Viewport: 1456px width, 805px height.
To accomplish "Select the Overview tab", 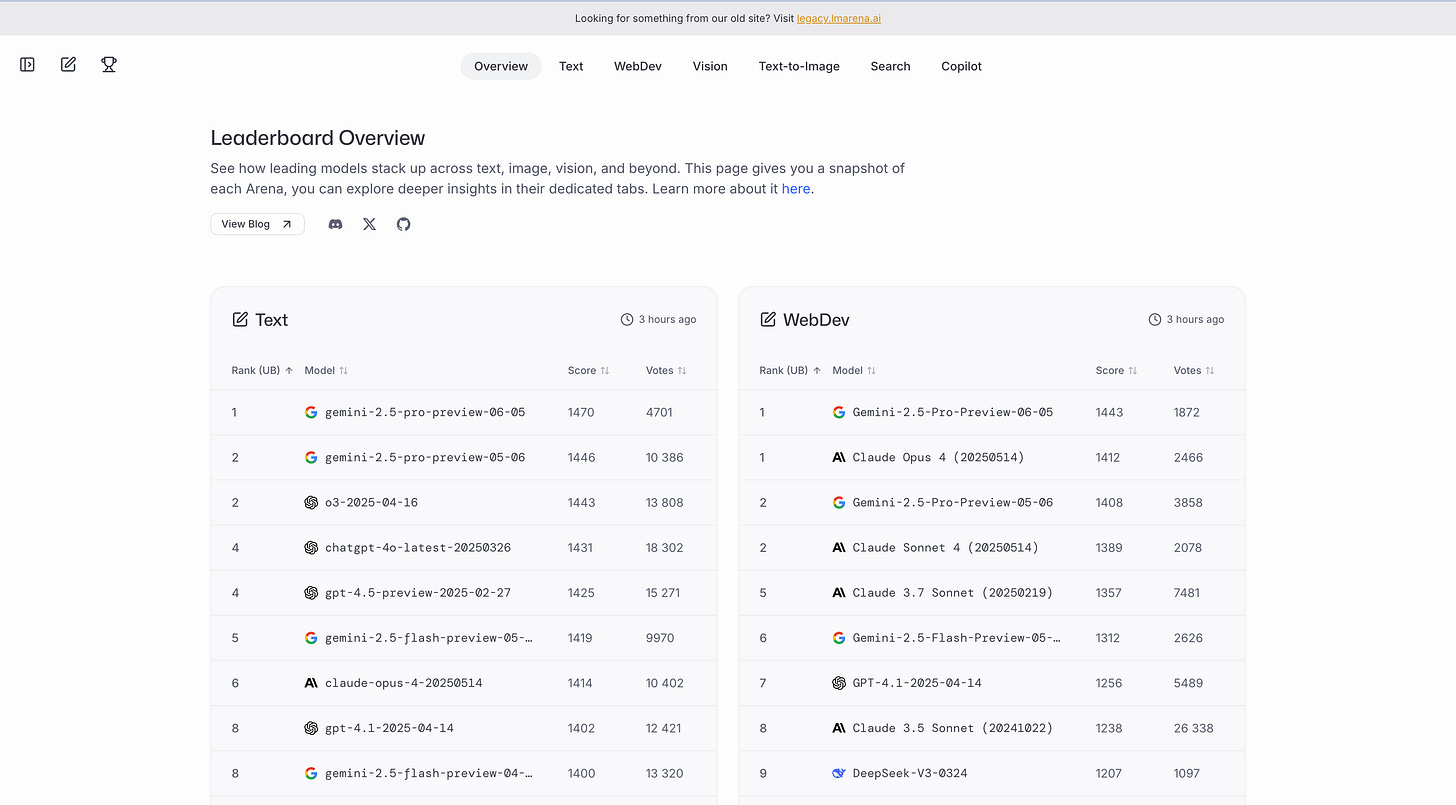I will (501, 66).
